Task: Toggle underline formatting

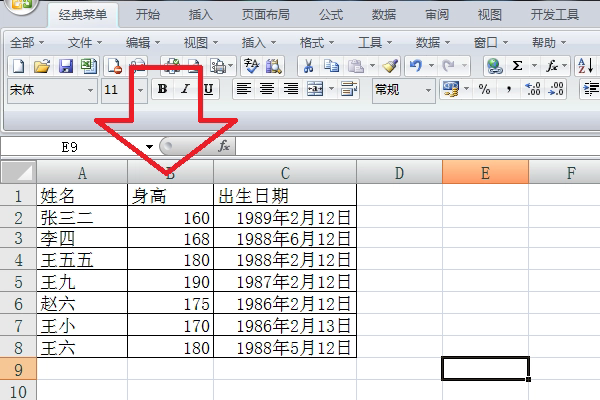Action: click(x=208, y=90)
